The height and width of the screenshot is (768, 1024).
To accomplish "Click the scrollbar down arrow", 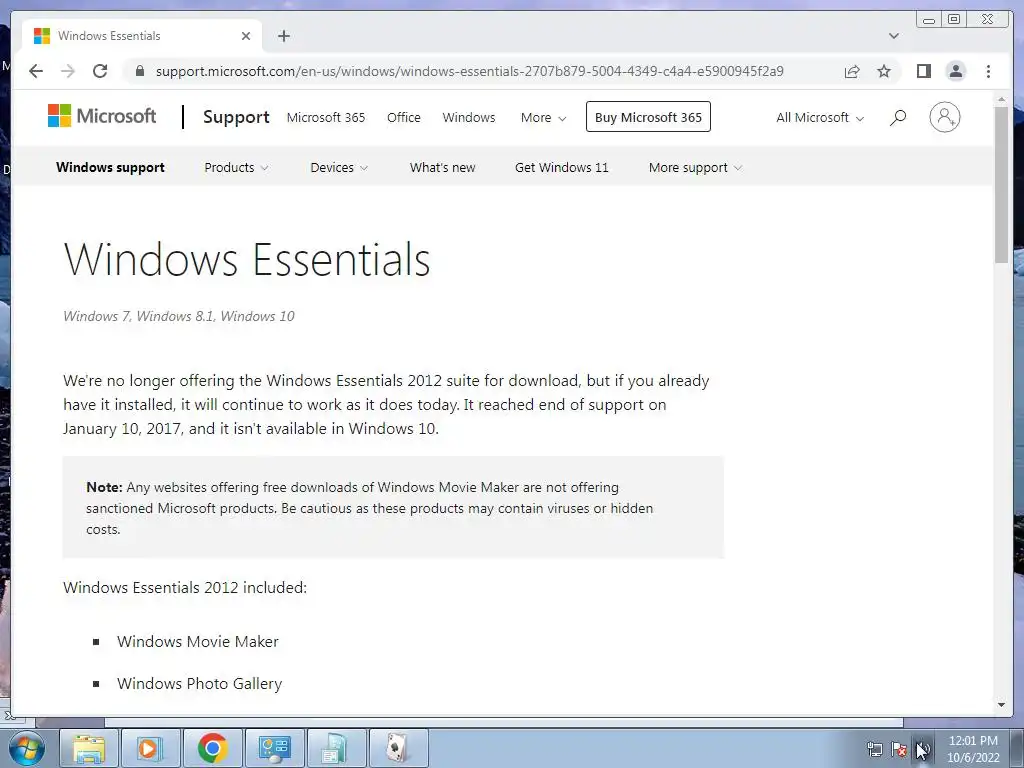I will (1001, 705).
